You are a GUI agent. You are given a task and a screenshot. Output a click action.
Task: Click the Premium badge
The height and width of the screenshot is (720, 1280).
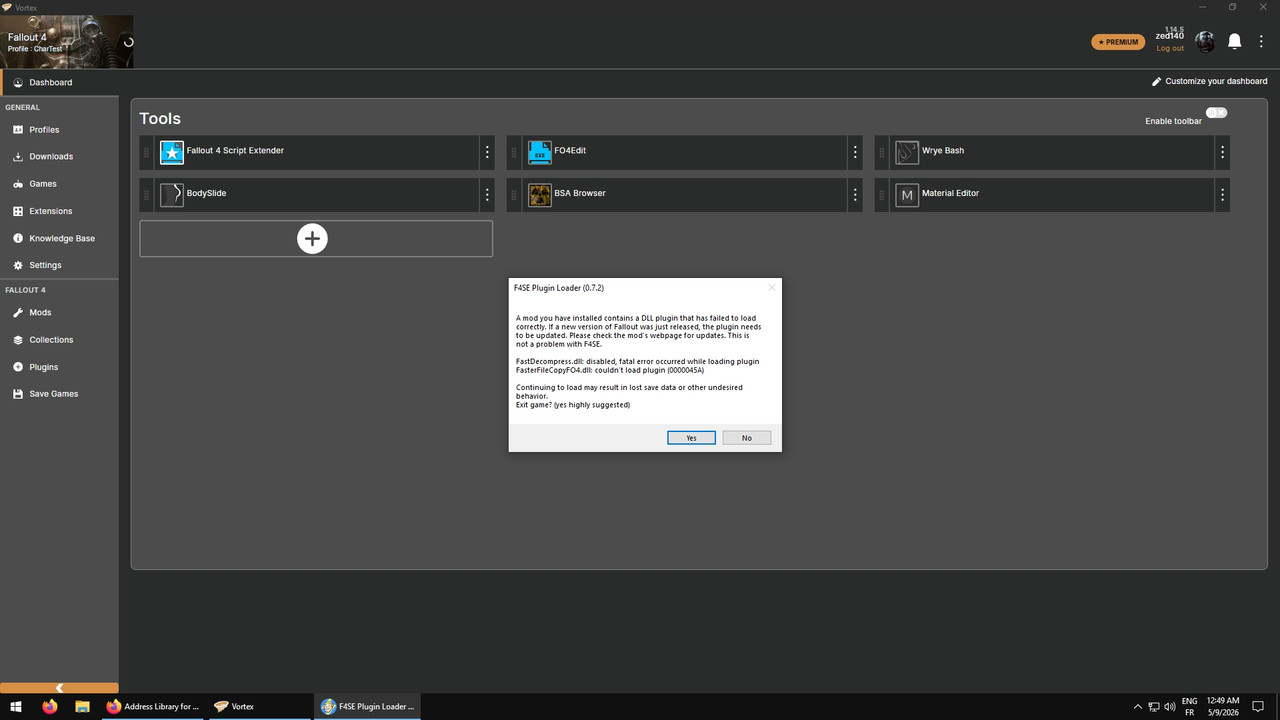[x=1118, y=42]
